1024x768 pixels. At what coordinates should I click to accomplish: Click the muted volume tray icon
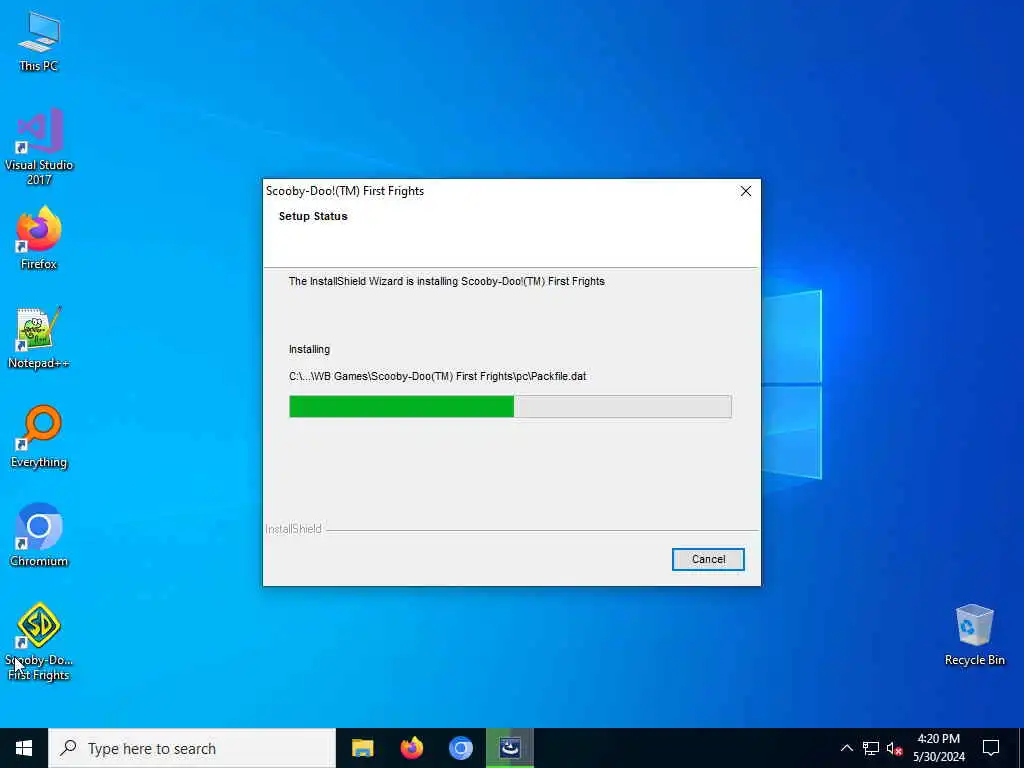[x=894, y=748]
